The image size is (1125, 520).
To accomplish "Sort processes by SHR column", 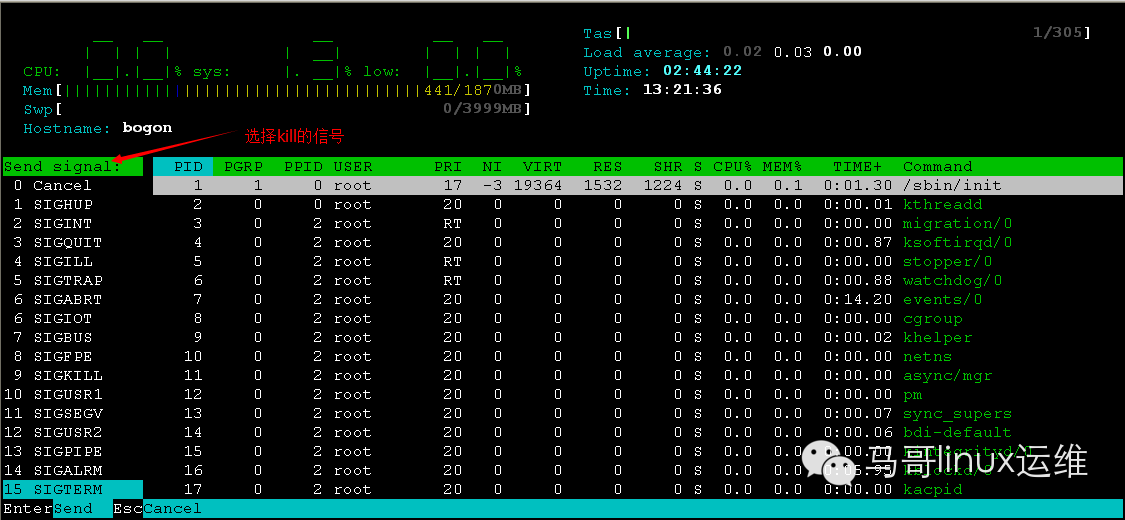I will 668,166.
